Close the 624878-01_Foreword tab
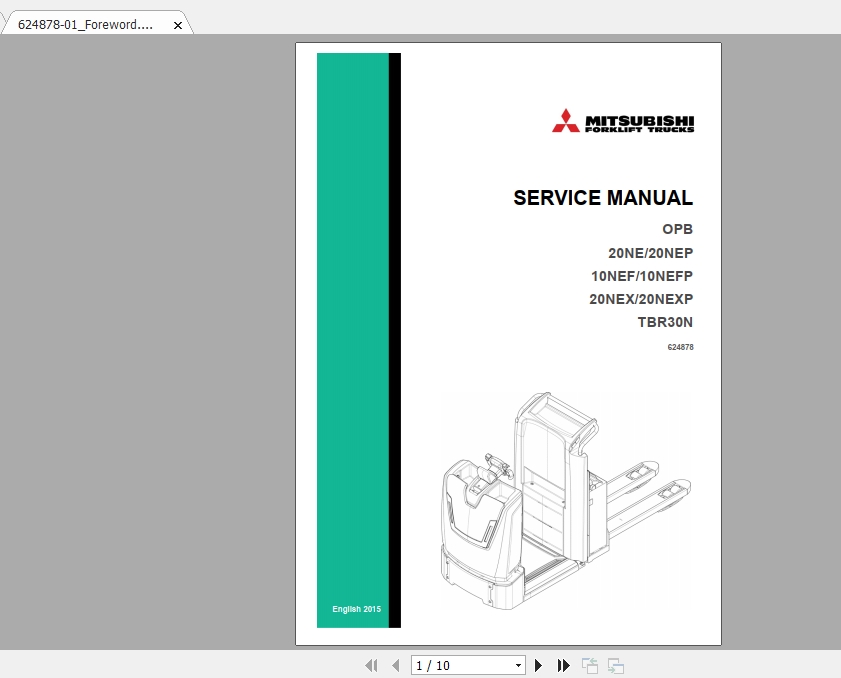Screen dimensions: 841x678 (177, 23)
